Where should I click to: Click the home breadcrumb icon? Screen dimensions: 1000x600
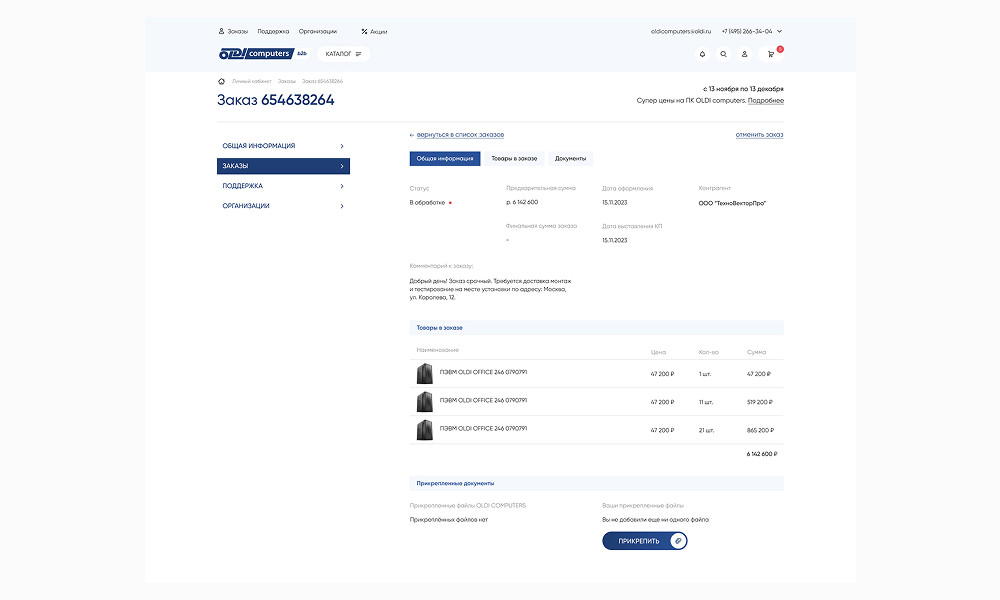(221, 81)
